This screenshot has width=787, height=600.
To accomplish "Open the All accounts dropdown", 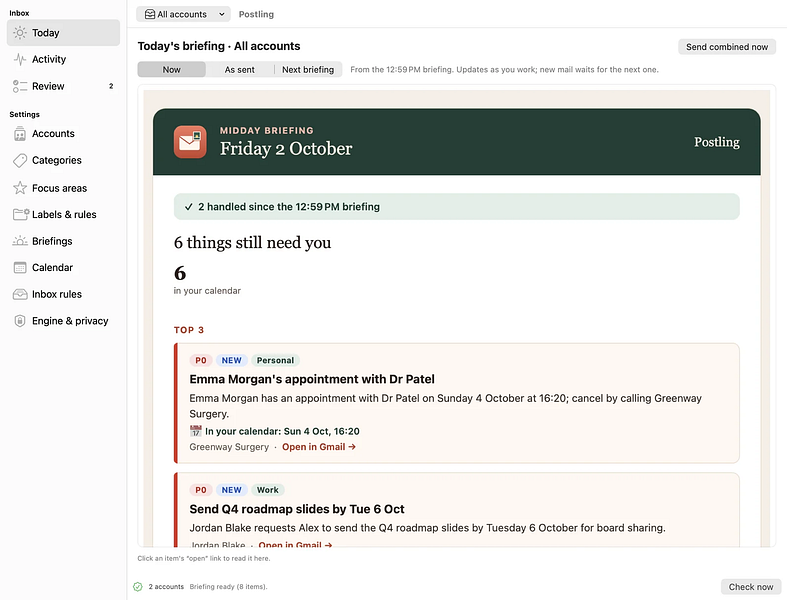I will 183,14.
